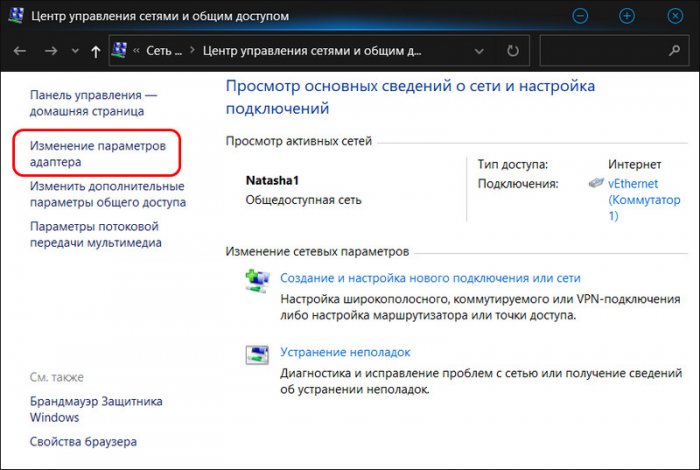Click vEthernet (Коммутатор 1) connection link
700x470 pixels.
644,200
